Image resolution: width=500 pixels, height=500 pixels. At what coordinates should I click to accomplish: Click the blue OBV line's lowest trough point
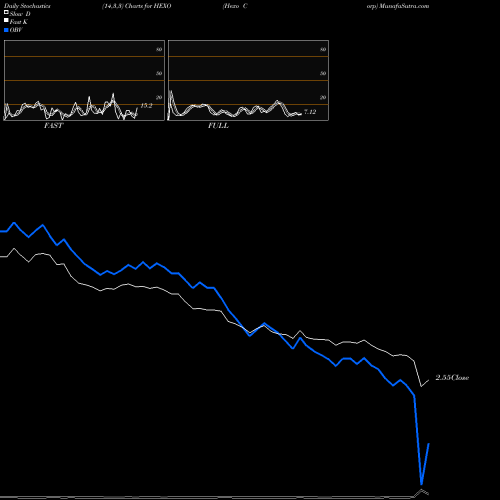point(422,484)
